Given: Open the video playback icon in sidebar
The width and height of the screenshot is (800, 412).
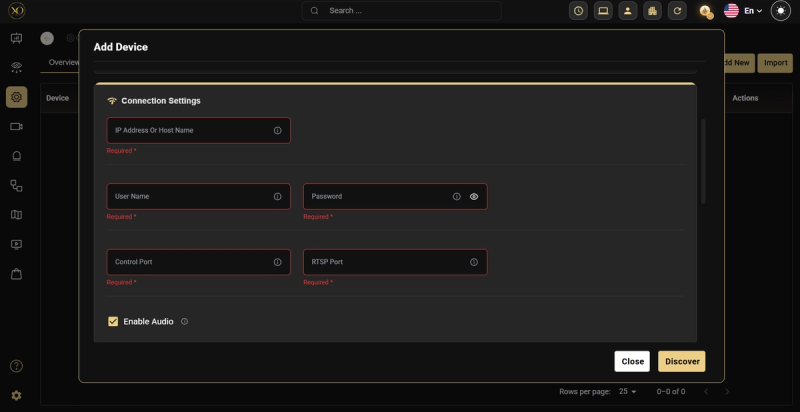Looking at the screenshot, I should (16, 244).
